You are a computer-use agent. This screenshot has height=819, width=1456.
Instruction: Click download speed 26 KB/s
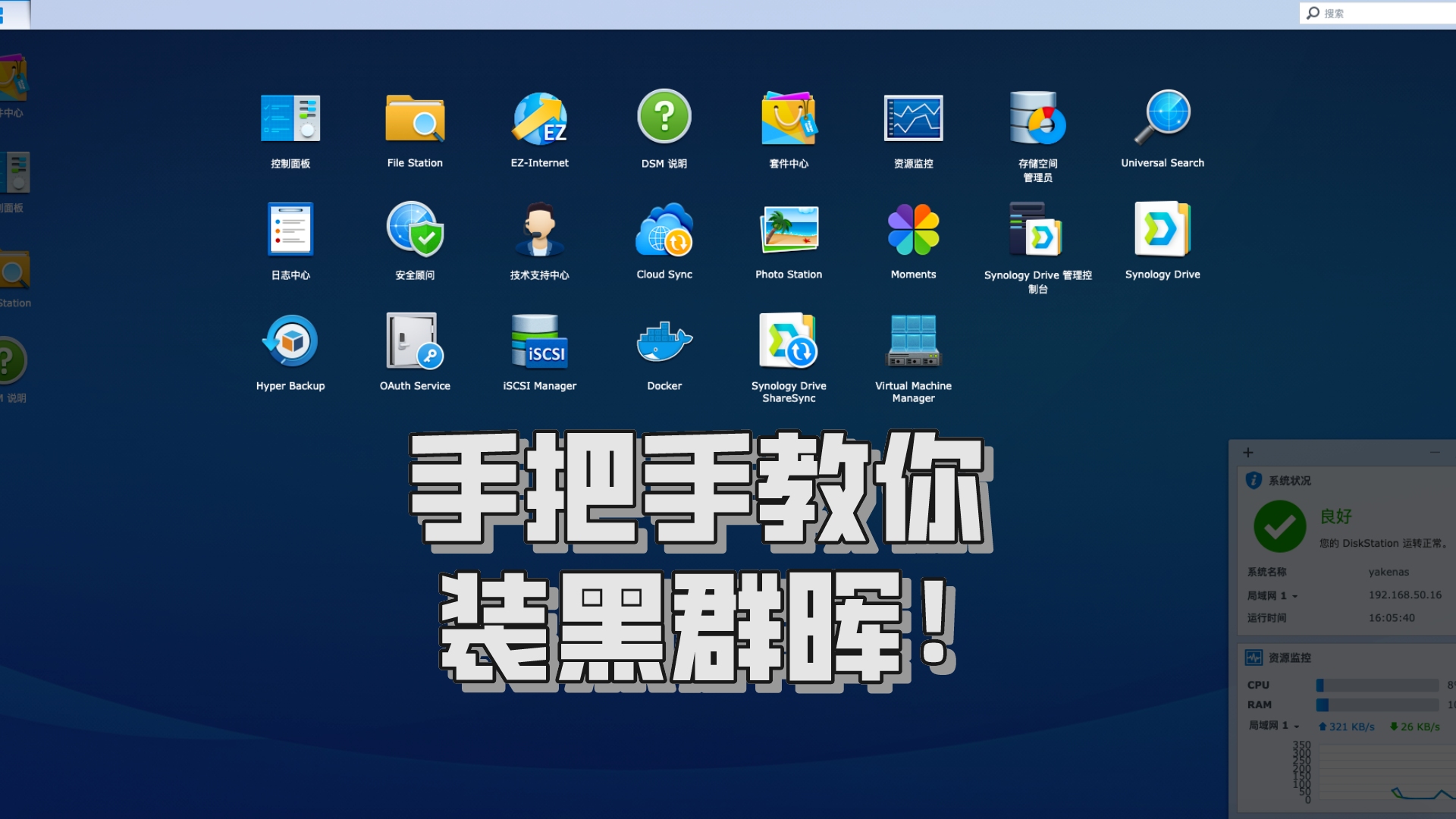1415,726
